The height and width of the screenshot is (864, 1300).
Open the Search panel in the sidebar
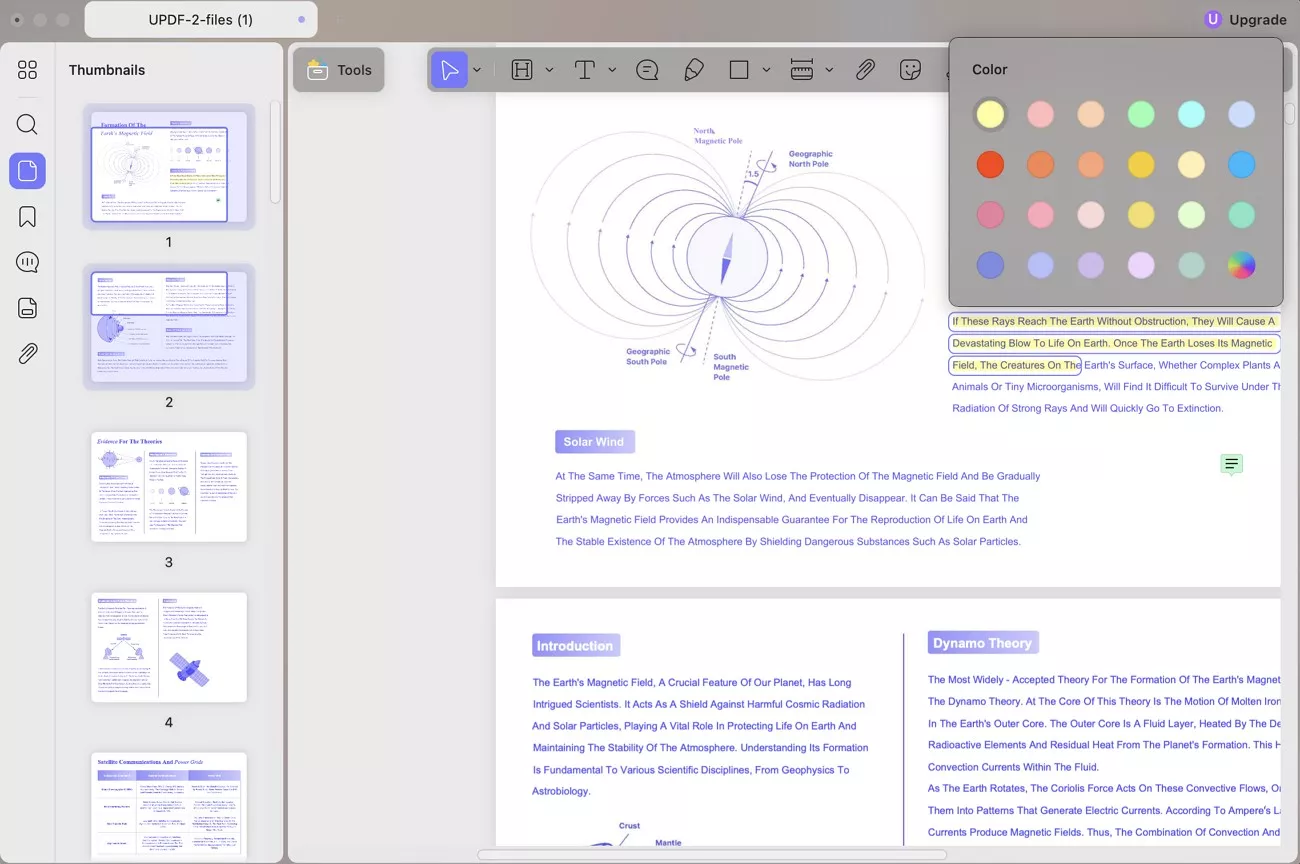(27, 124)
